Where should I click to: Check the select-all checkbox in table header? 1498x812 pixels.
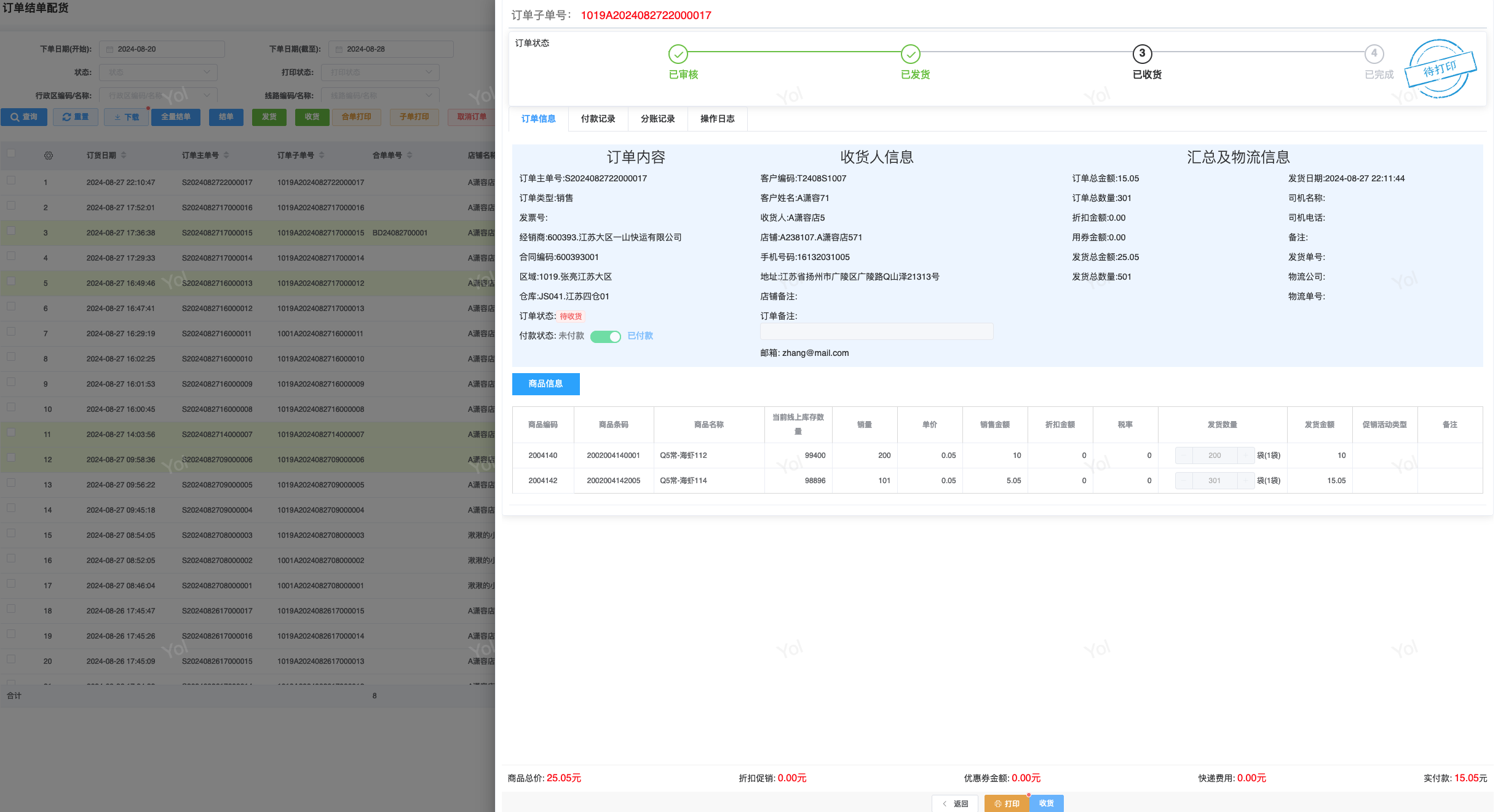11,154
